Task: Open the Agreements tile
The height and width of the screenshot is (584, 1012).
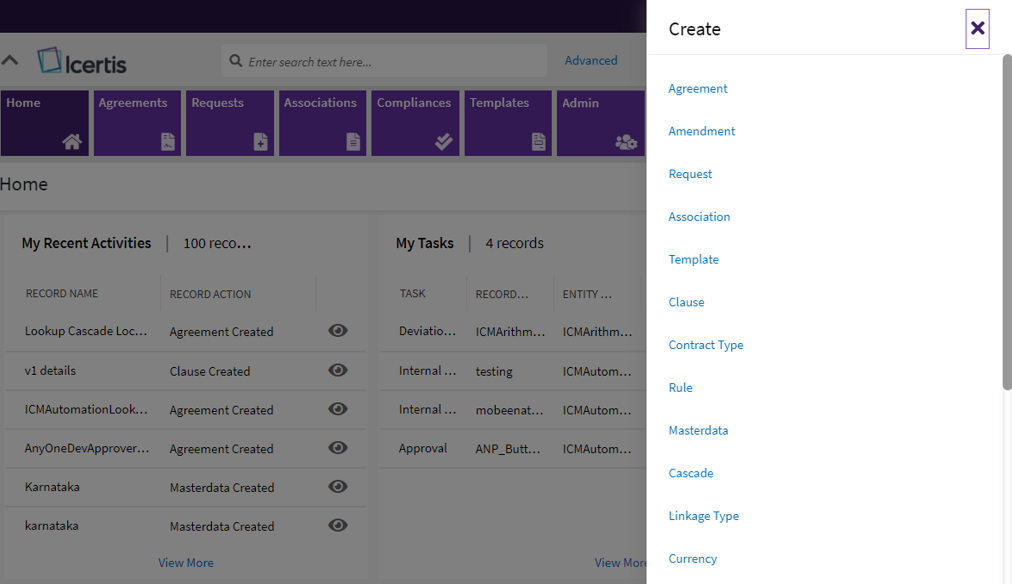Action: (x=137, y=123)
